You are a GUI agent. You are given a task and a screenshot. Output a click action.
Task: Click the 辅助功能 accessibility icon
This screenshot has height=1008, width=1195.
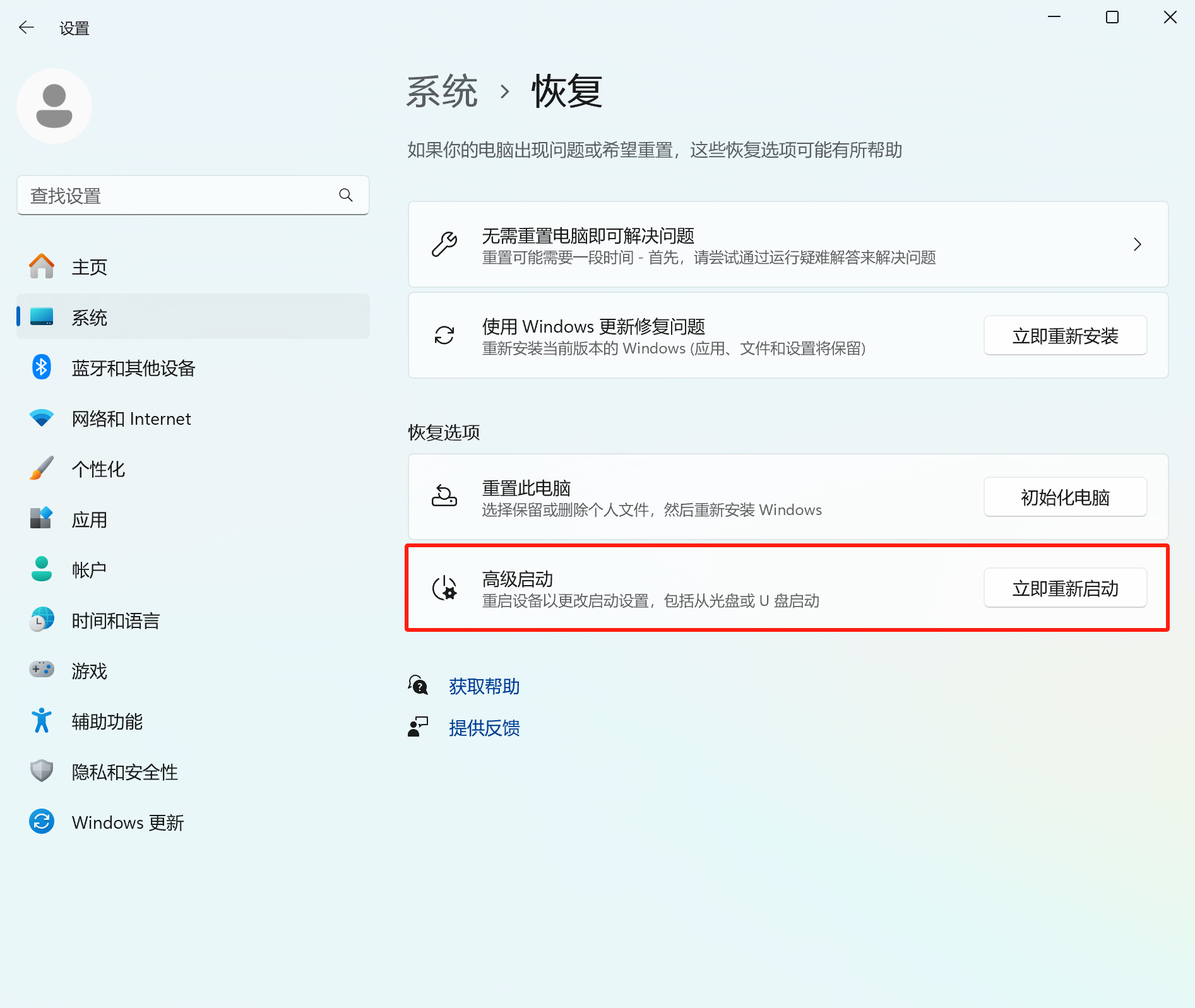coord(42,721)
